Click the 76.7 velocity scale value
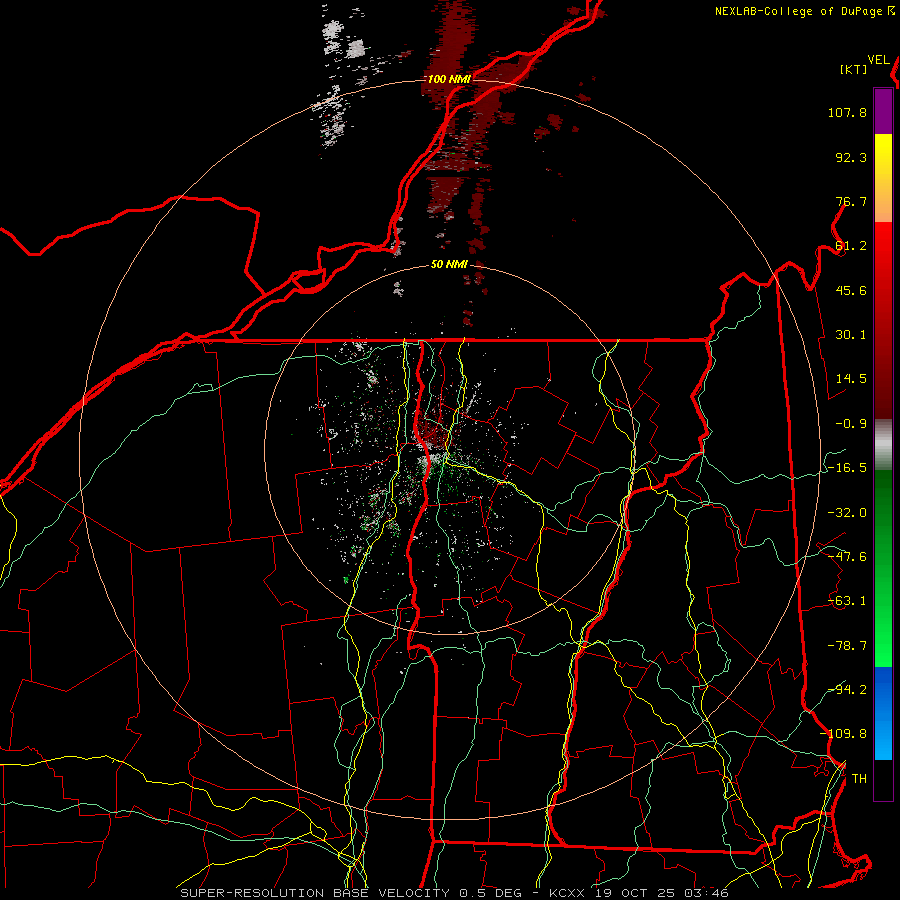The width and height of the screenshot is (900, 900). coord(851,201)
